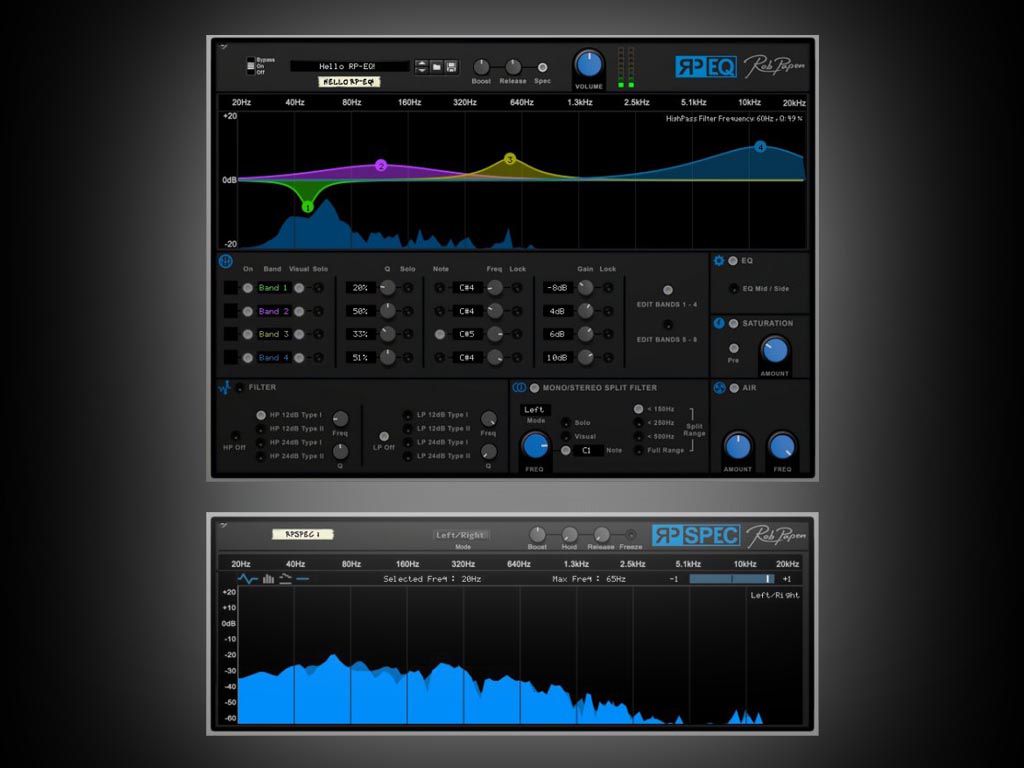This screenshot has width=1024, height=768.
Task: Click the split filter blue FREQ knob
Action: coord(536,447)
